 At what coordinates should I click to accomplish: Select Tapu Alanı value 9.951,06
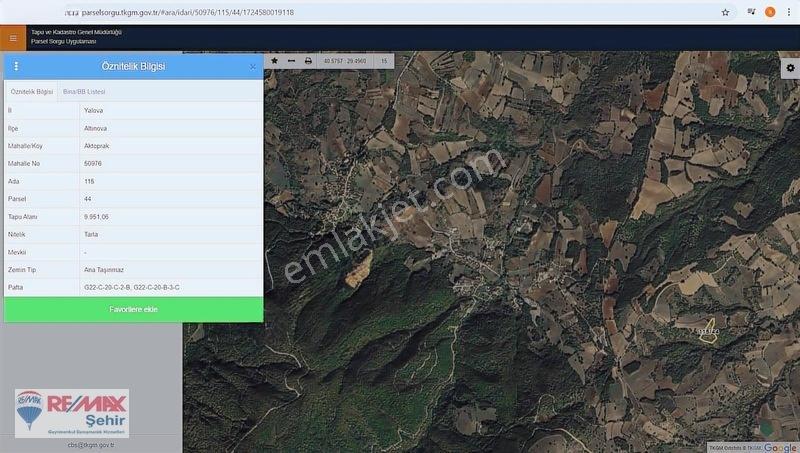96,217
